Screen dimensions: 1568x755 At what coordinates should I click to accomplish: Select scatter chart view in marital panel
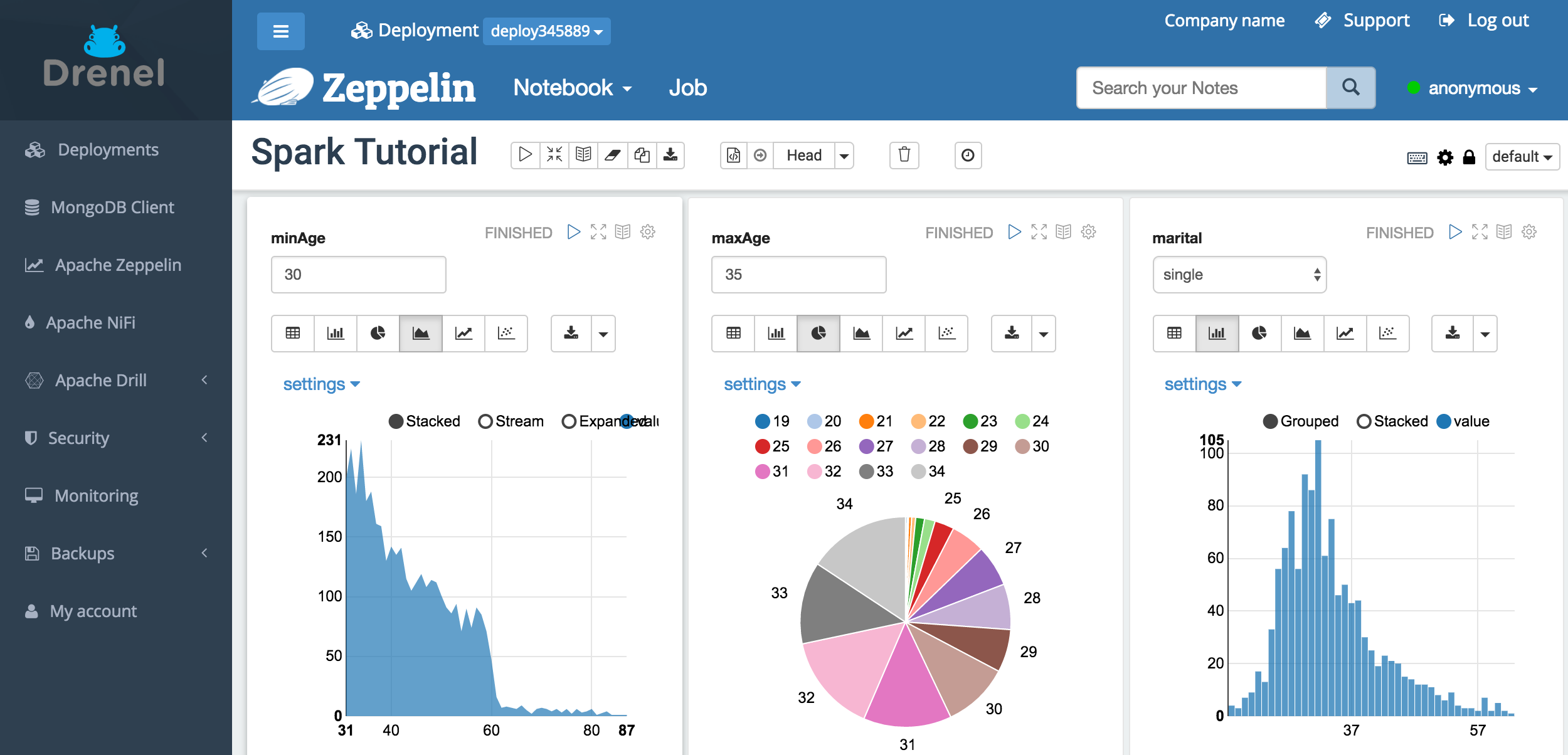(1388, 333)
